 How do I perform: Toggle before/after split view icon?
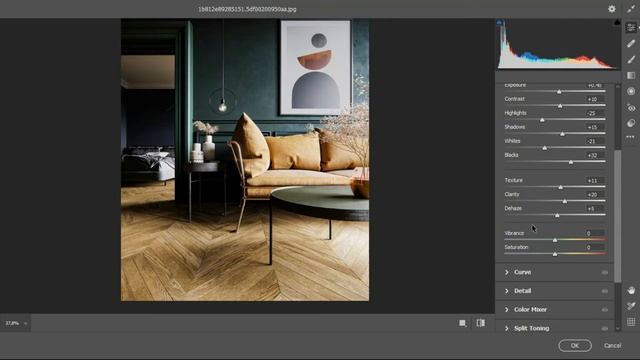[481, 323]
